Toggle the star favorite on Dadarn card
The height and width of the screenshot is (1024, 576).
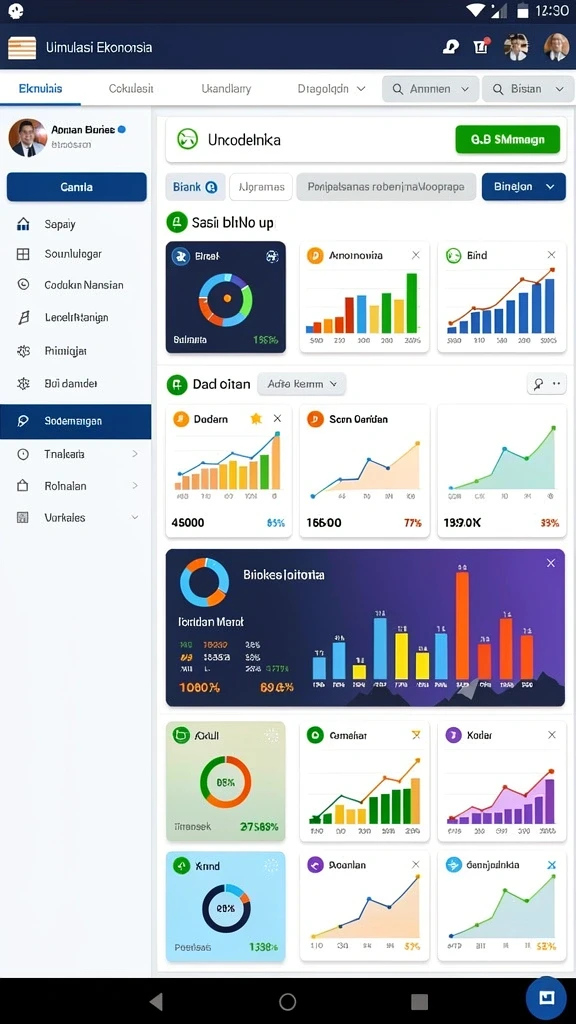click(256, 419)
